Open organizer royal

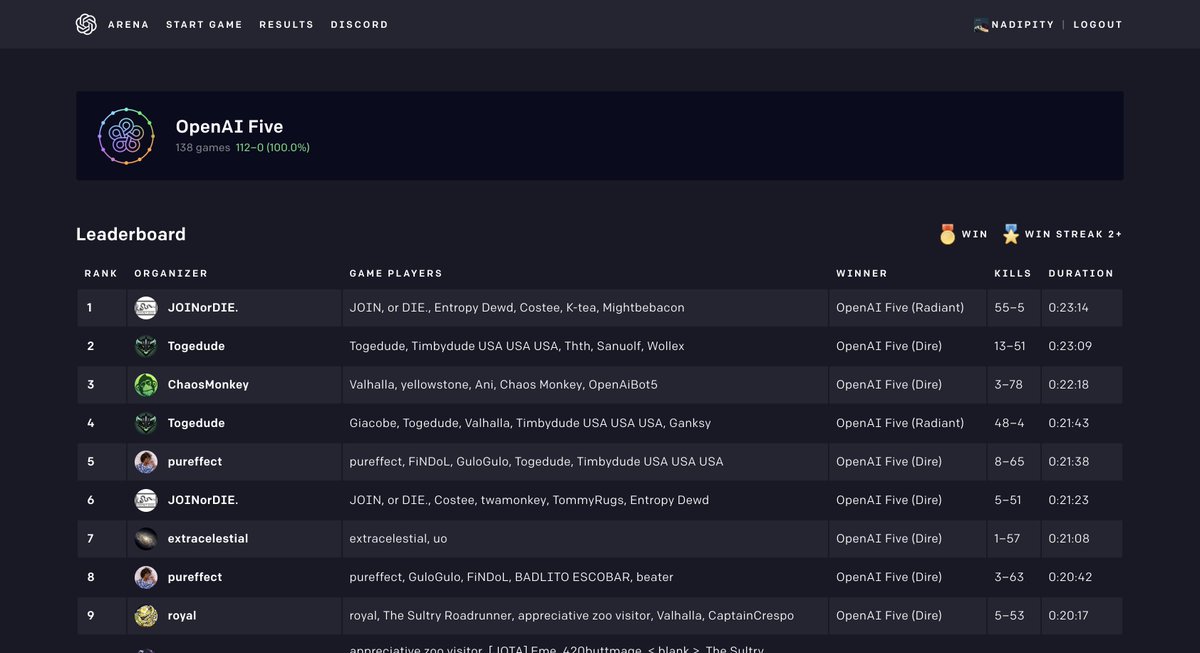pos(182,616)
